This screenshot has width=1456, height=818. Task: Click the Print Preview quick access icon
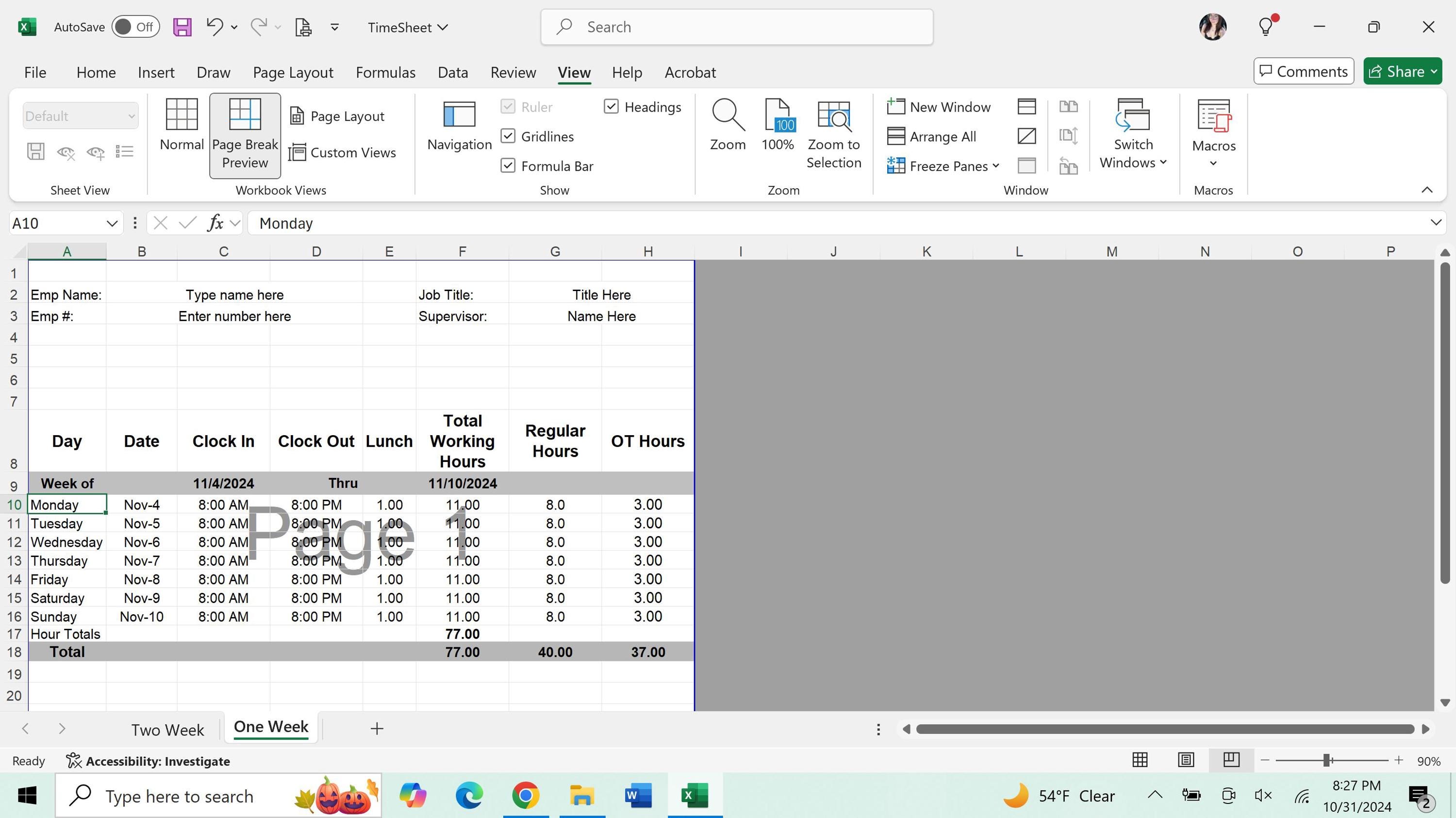pyautogui.click(x=303, y=27)
